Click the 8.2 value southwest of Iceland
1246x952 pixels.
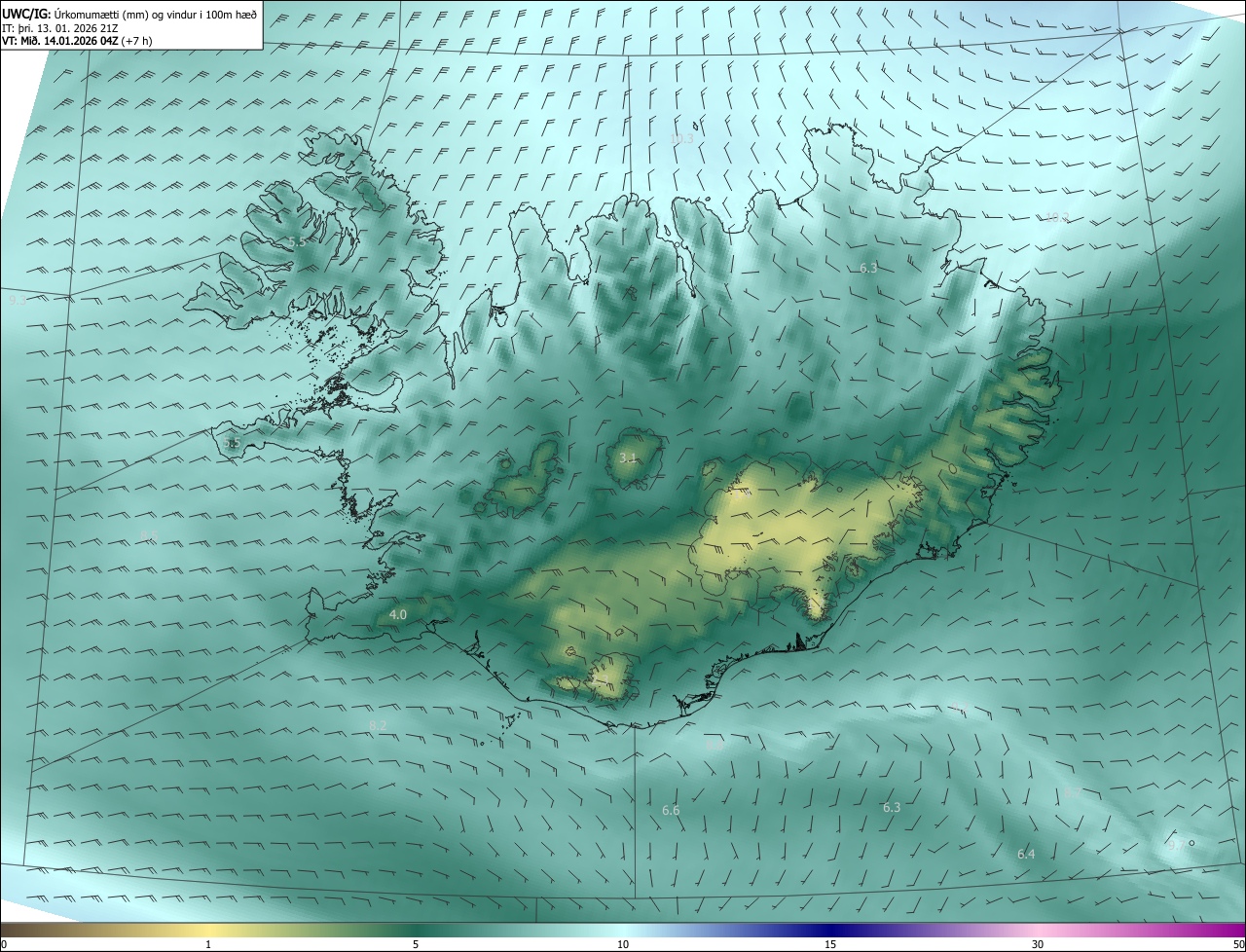(x=379, y=725)
